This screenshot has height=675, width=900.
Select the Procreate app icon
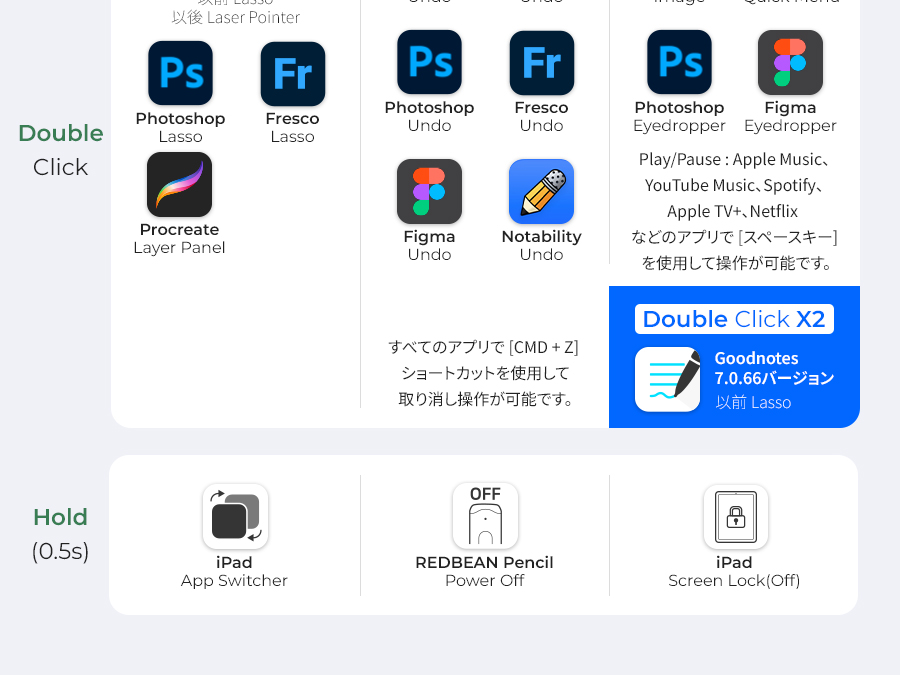click(x=180, y=184)
